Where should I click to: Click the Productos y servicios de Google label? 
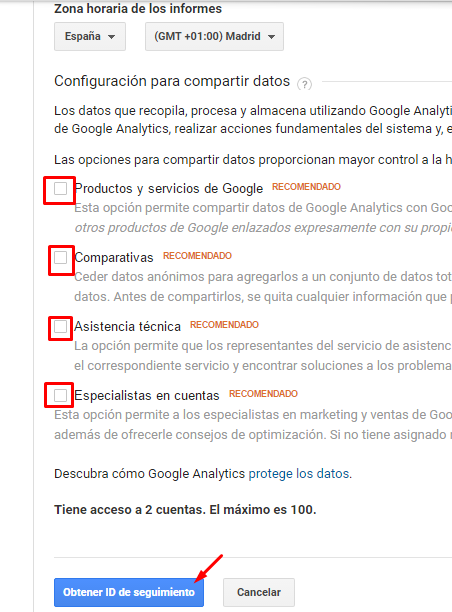click(x=169, y=189)
